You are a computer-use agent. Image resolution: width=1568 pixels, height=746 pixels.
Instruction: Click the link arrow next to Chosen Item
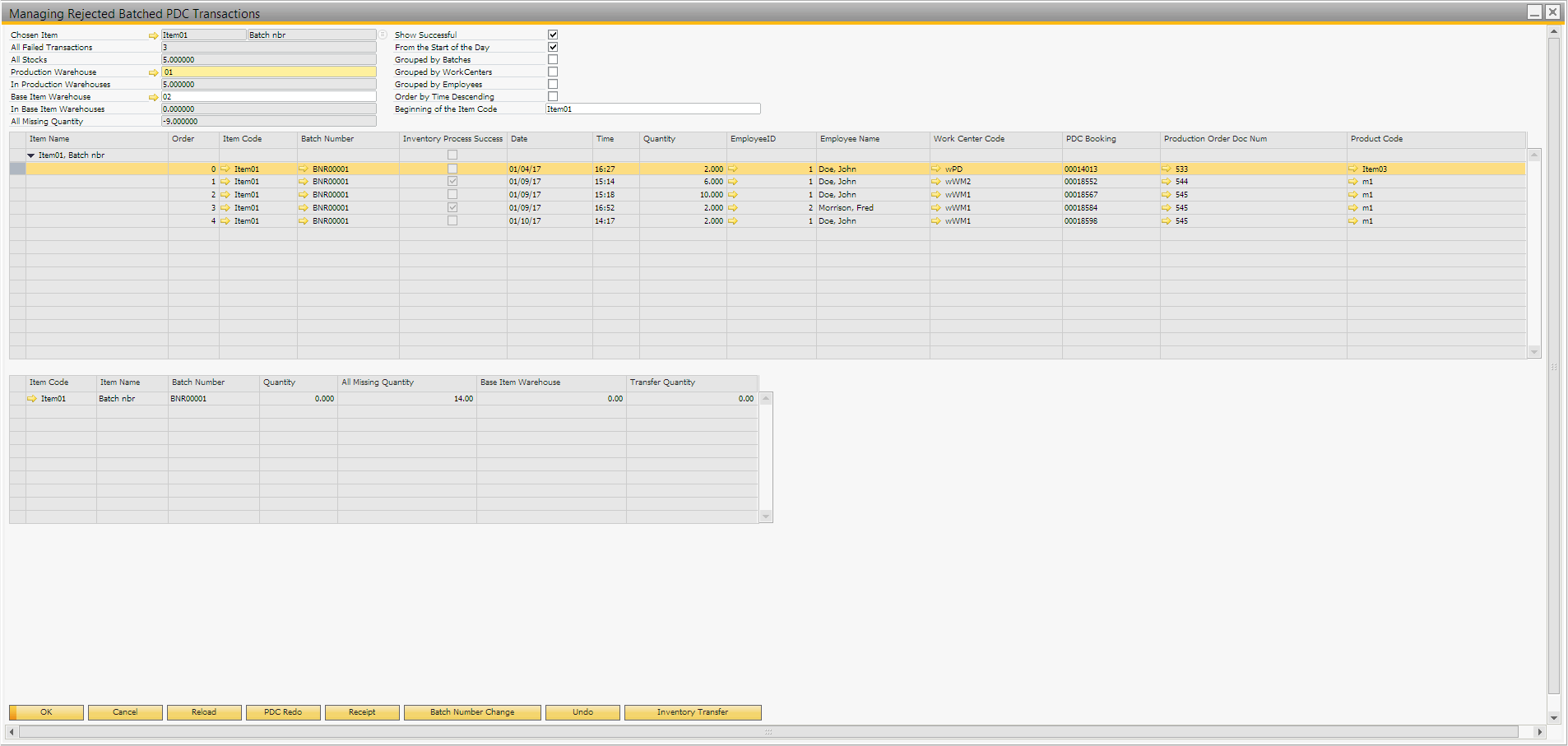point(153,35)
